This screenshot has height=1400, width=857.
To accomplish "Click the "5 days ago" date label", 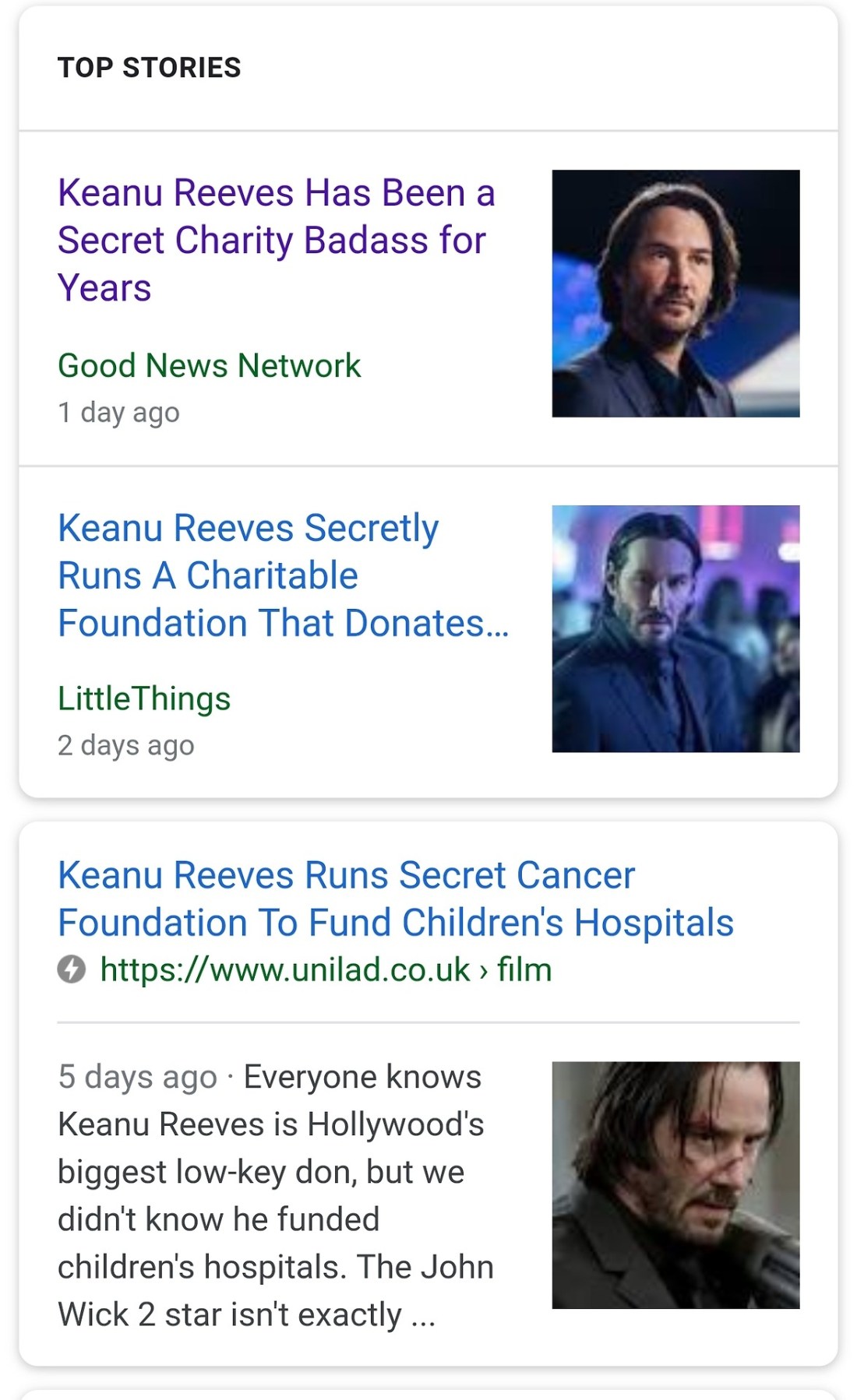I will click(137, 1077).
